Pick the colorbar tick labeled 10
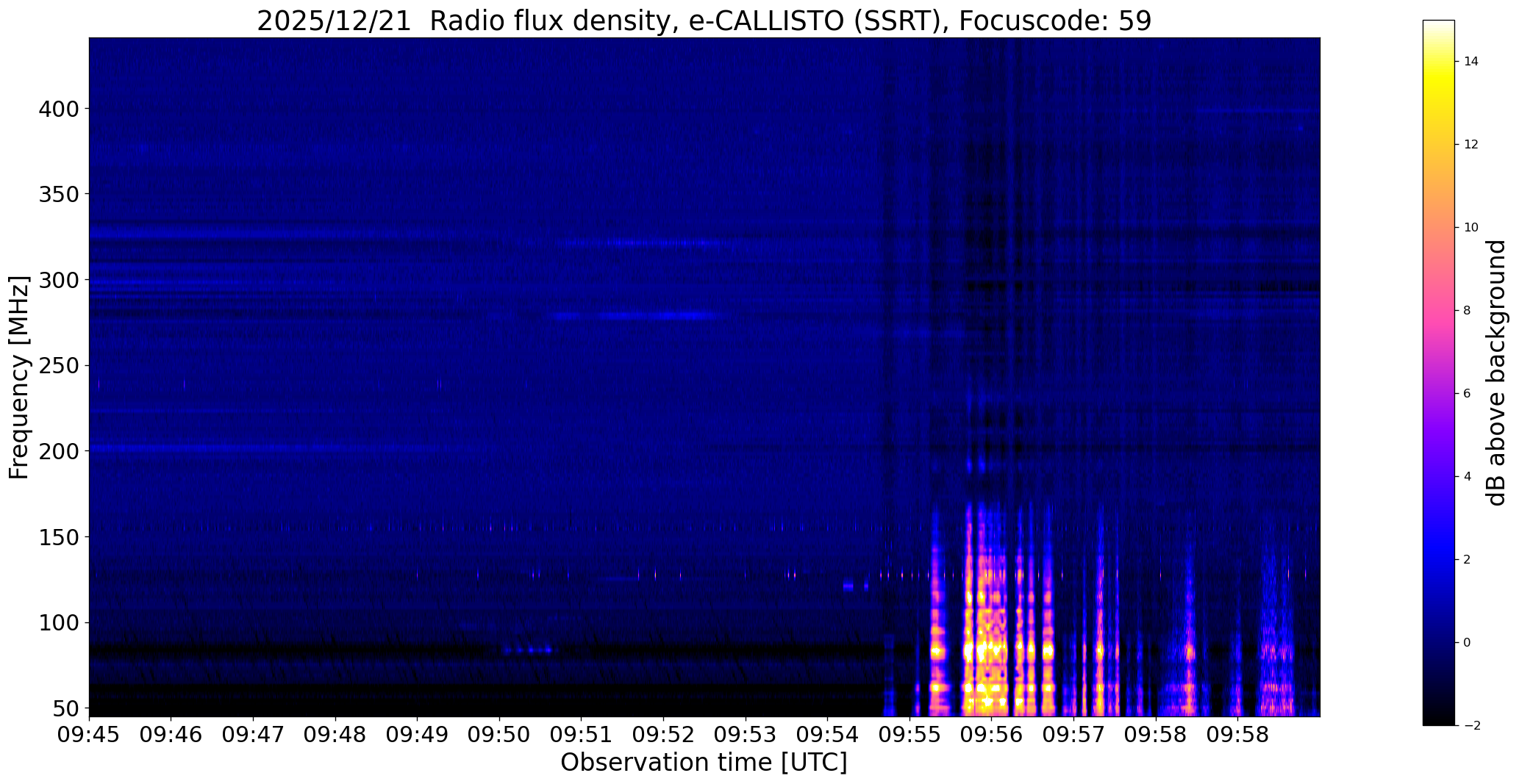This screenshot has width=1519, height=784. click(1471, 228)
